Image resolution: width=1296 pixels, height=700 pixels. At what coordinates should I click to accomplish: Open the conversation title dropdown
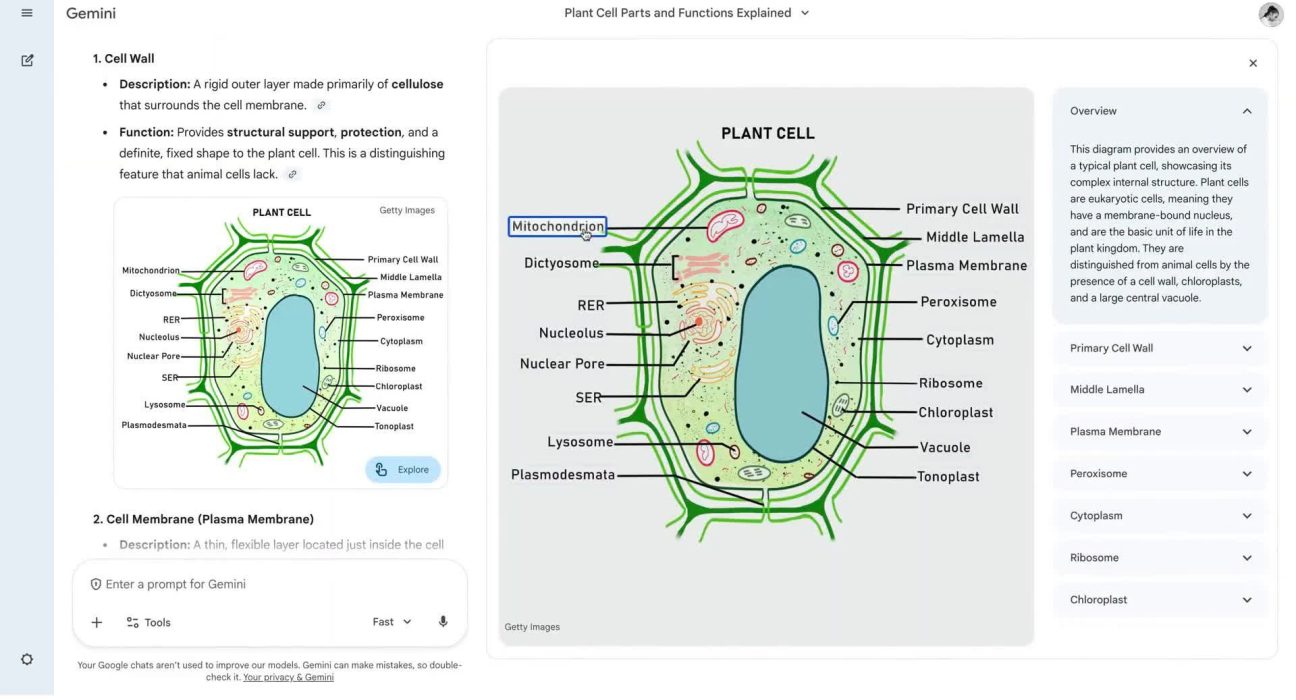click(x=687, y=13)
